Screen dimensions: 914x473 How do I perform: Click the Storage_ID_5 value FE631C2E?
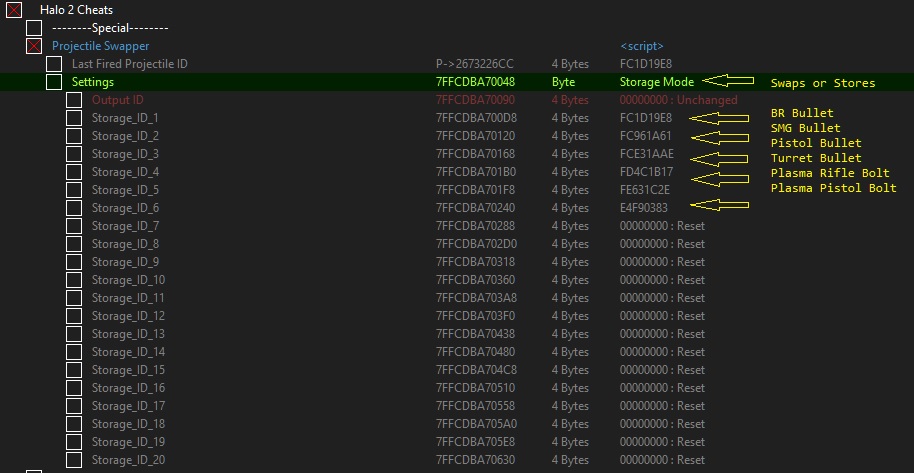(646, 190)
